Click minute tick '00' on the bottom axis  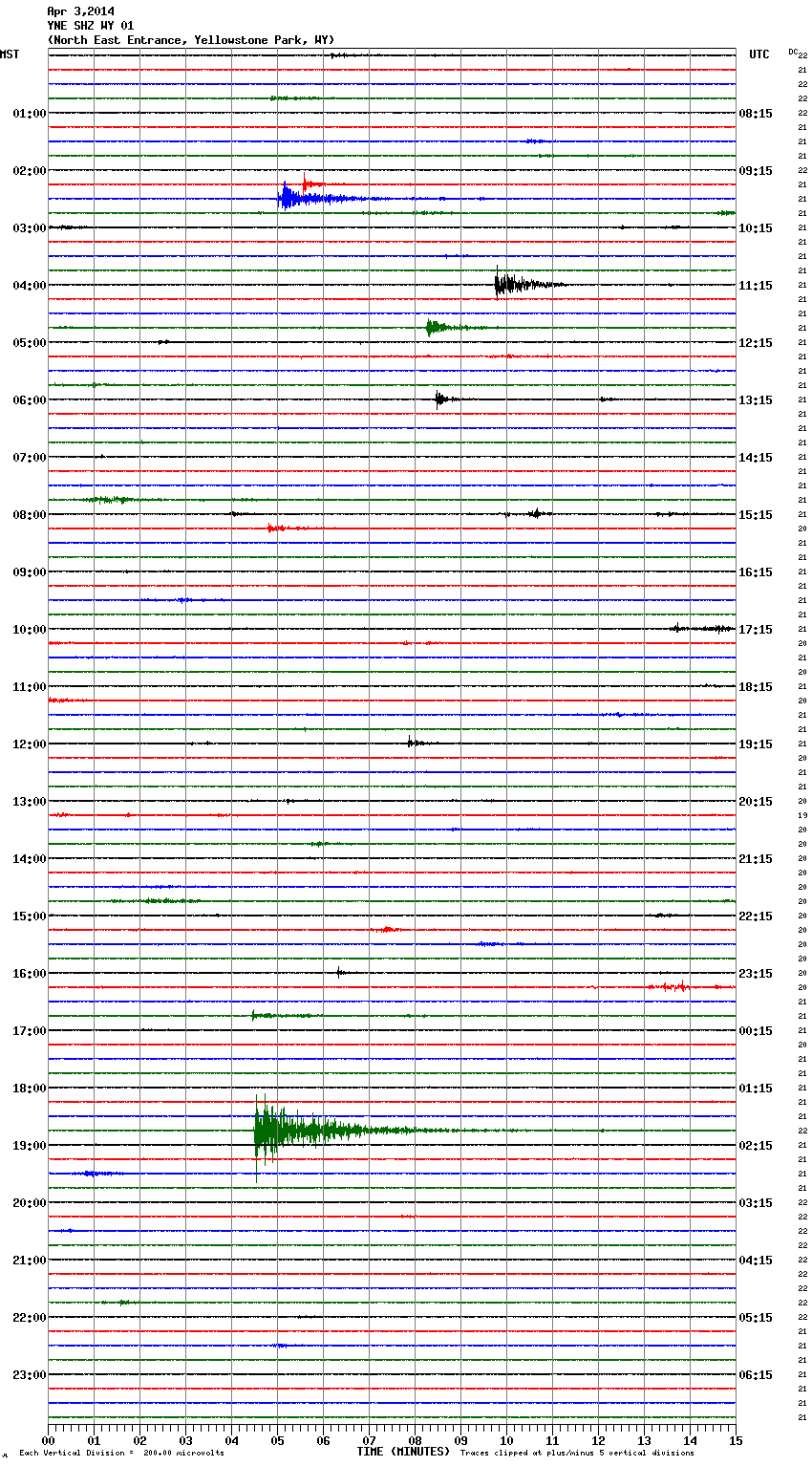(48, 1439)
